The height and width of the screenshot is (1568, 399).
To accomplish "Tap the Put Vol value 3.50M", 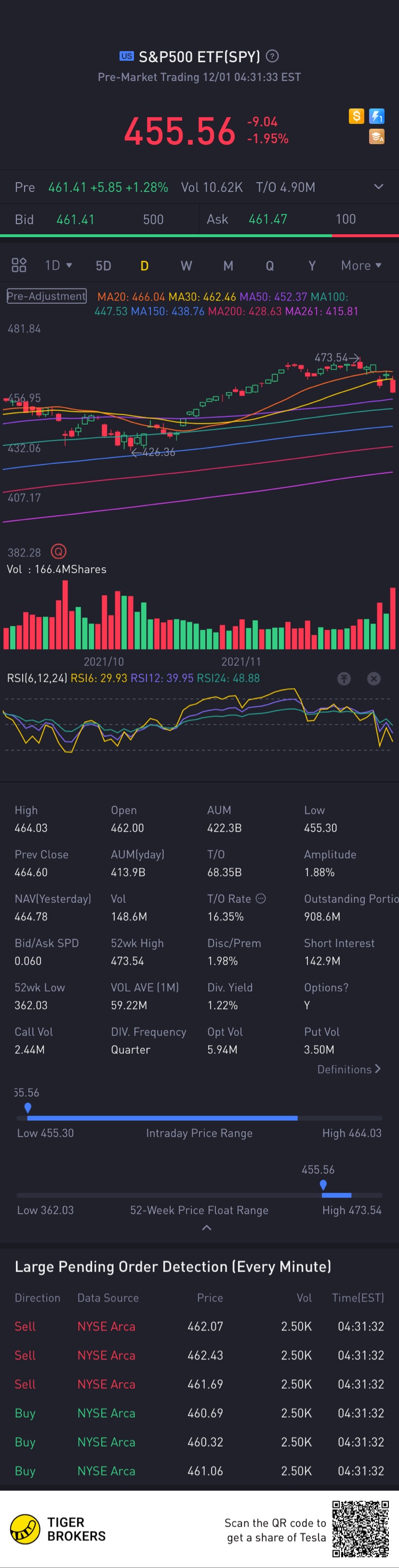I will [x=319, y=1049].
